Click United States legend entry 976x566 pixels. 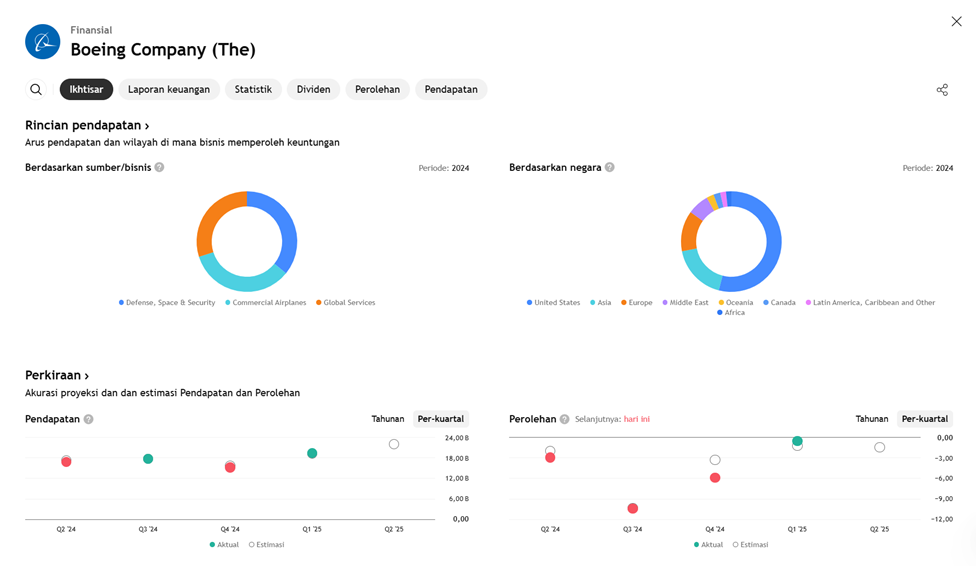553,303
